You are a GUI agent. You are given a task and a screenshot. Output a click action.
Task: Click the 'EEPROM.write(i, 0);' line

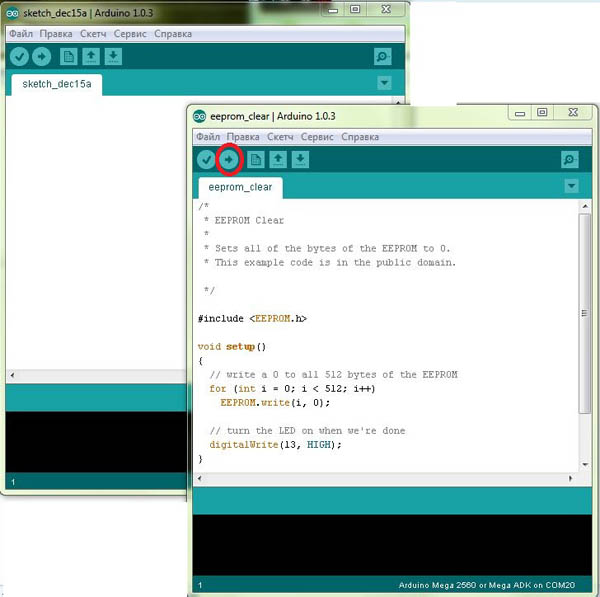coord(275,403)
